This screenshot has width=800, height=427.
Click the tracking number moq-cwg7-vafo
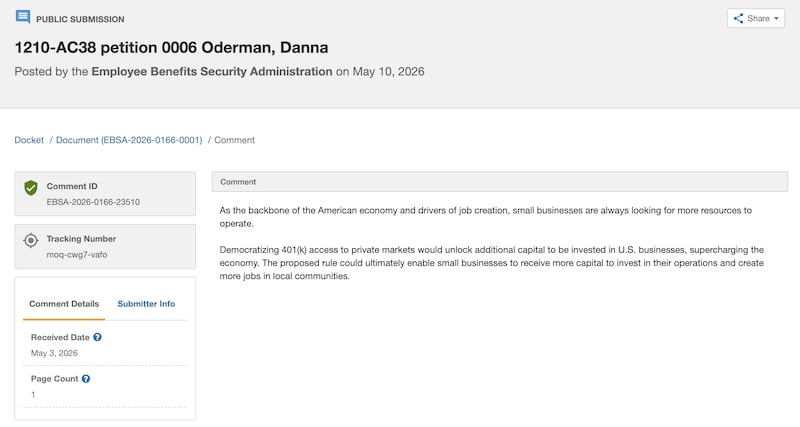(x=77, y=255)
